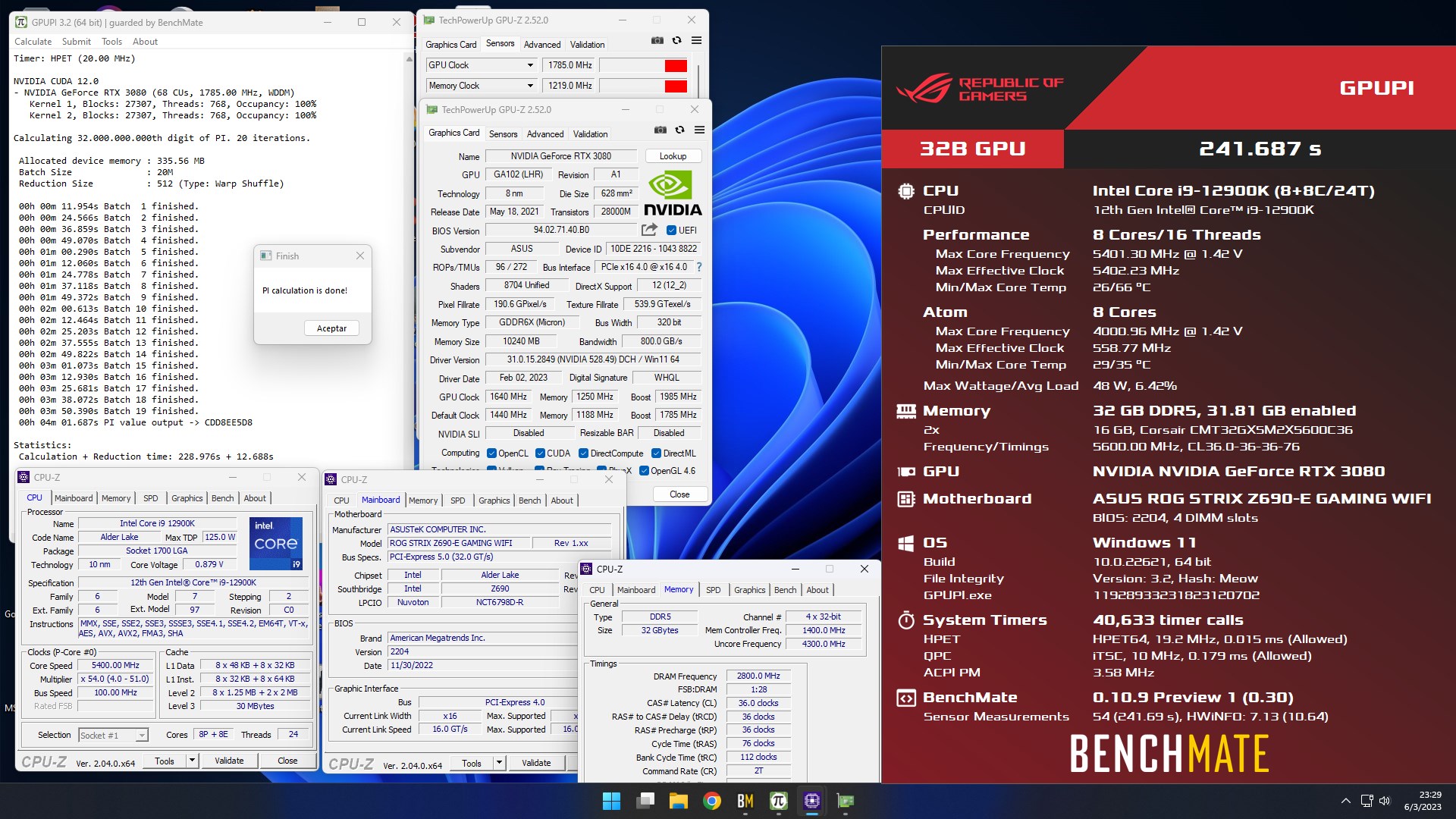This screenshot has width=1456, height=819.
Task: Click GPUPI output scrollbar up arrow
Action: click(409, 58)
